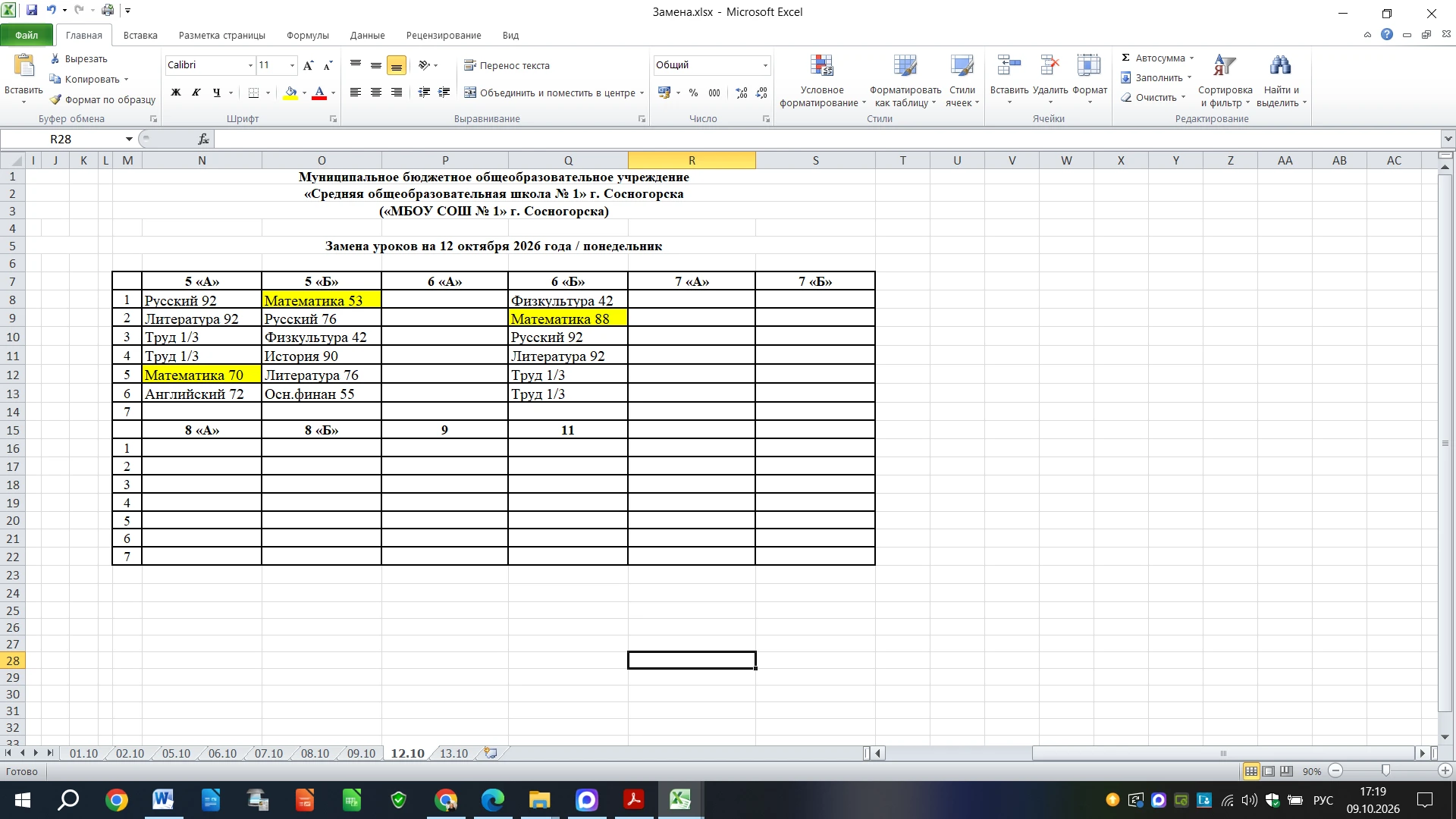Open the font name Calibri dropdown
The width and height of the screenshot is (1456, 819).
pyautogui.click(x=250, y=65)
